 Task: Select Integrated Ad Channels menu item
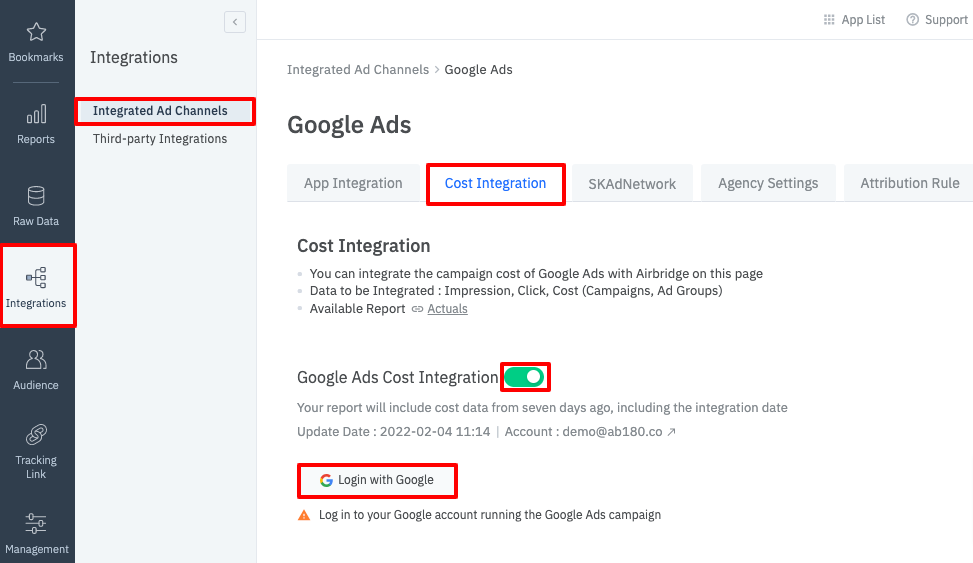(x=165, y=111)
